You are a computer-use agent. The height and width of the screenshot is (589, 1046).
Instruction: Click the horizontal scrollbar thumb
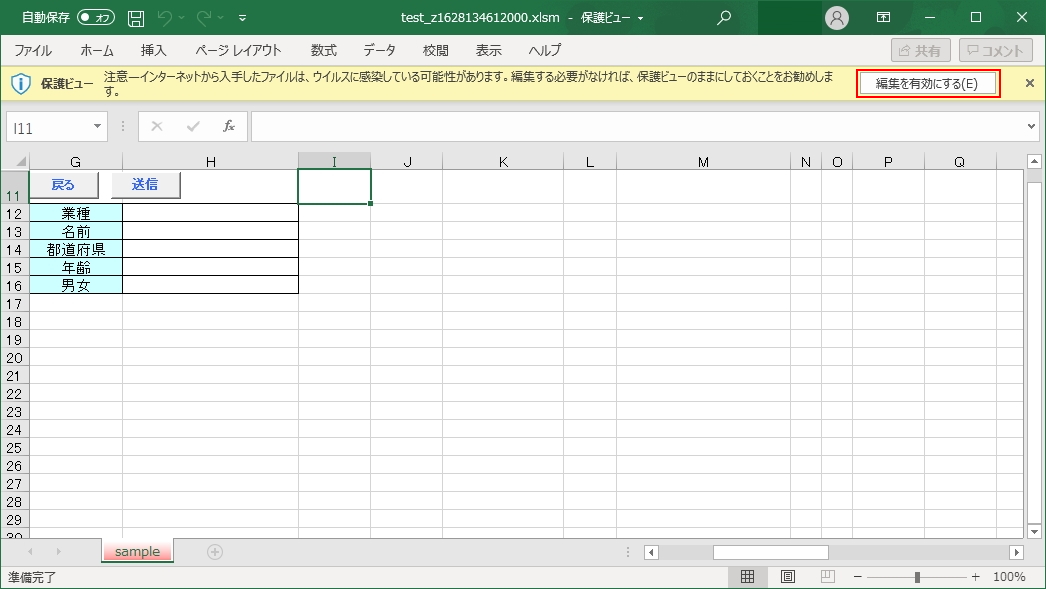tap(770, 552)
